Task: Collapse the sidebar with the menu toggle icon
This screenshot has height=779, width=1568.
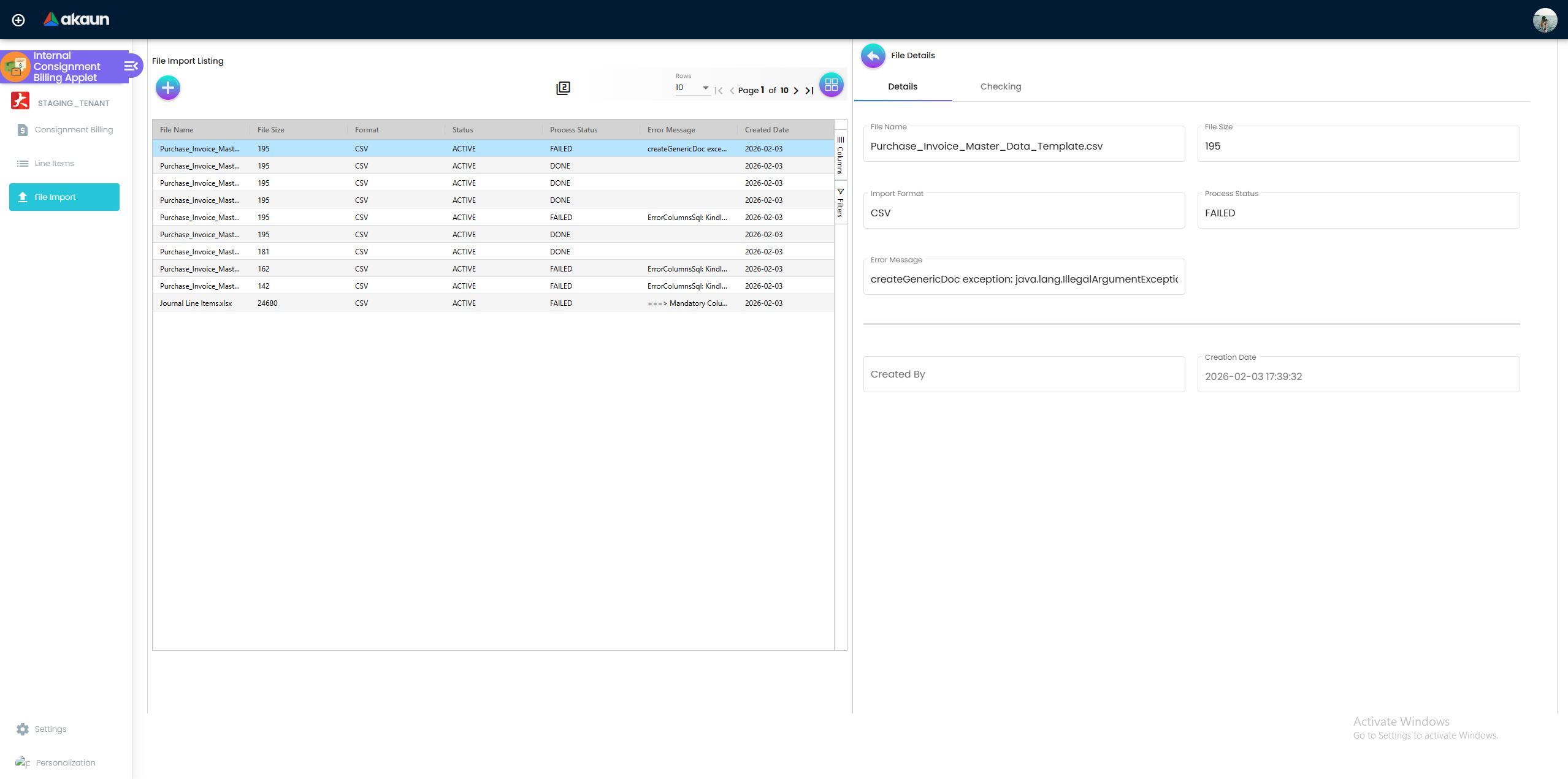Action: (x=131, y=66)
